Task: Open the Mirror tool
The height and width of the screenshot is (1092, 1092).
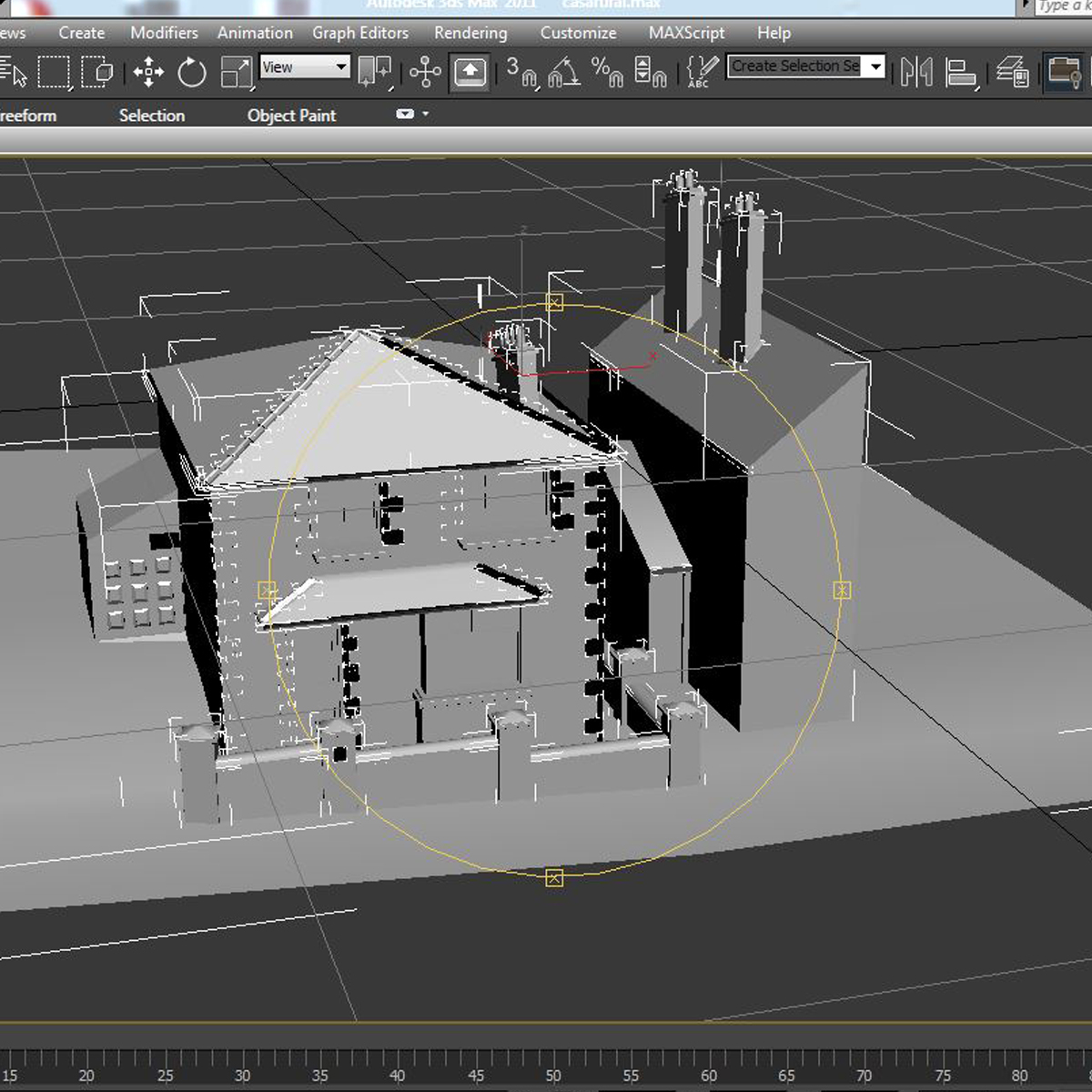Action: click(x=918, y=73)
